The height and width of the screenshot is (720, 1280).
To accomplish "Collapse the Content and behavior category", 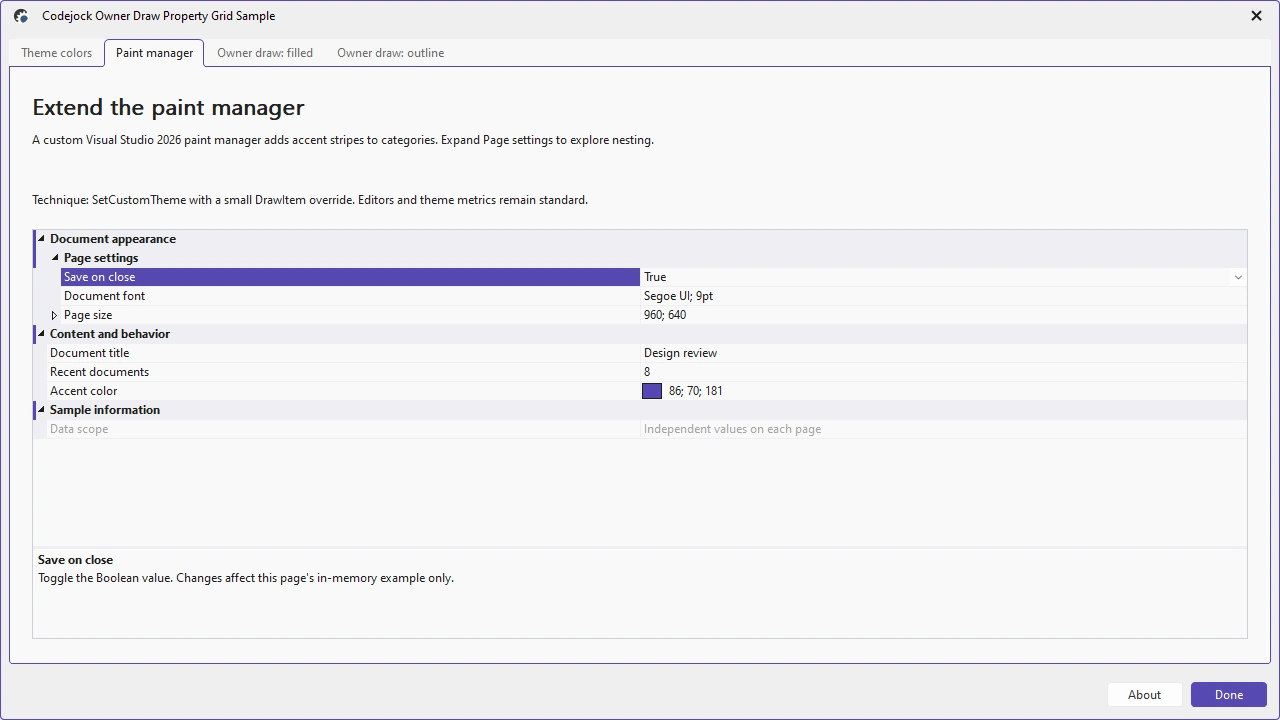I will (41, 334).
